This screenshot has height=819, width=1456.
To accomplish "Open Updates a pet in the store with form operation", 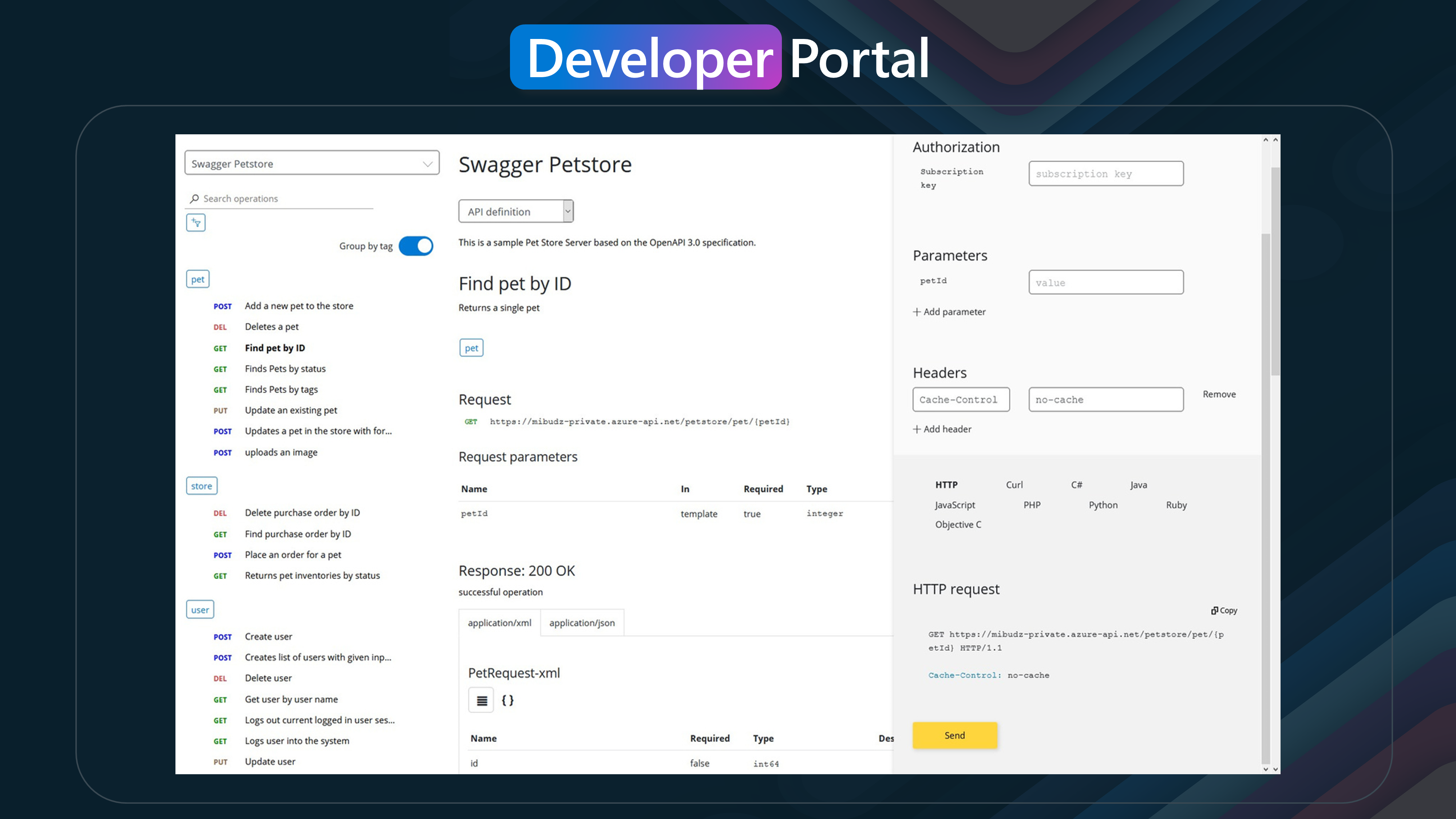I will coord(318,431).
